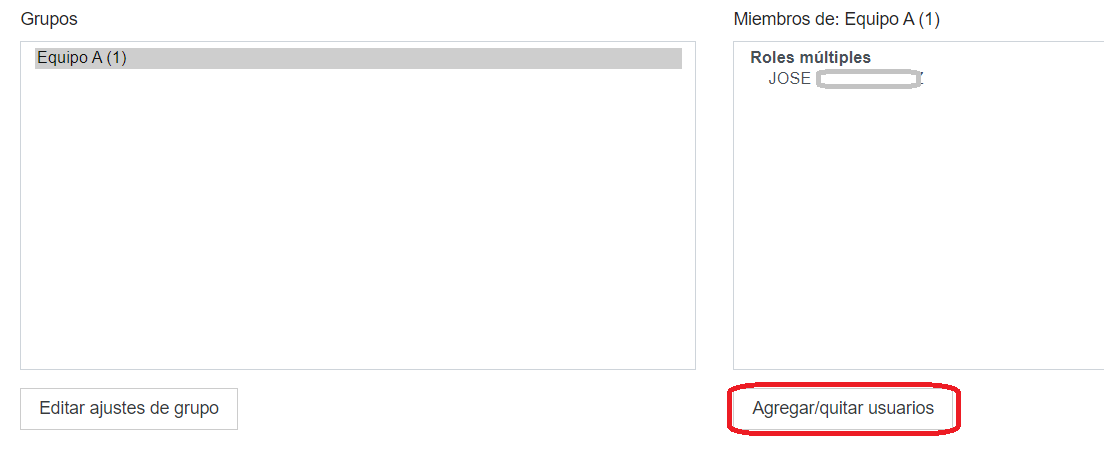1104x453 pixels.
Task: Focus the group members selection box
Action: [x=918, y=205]
